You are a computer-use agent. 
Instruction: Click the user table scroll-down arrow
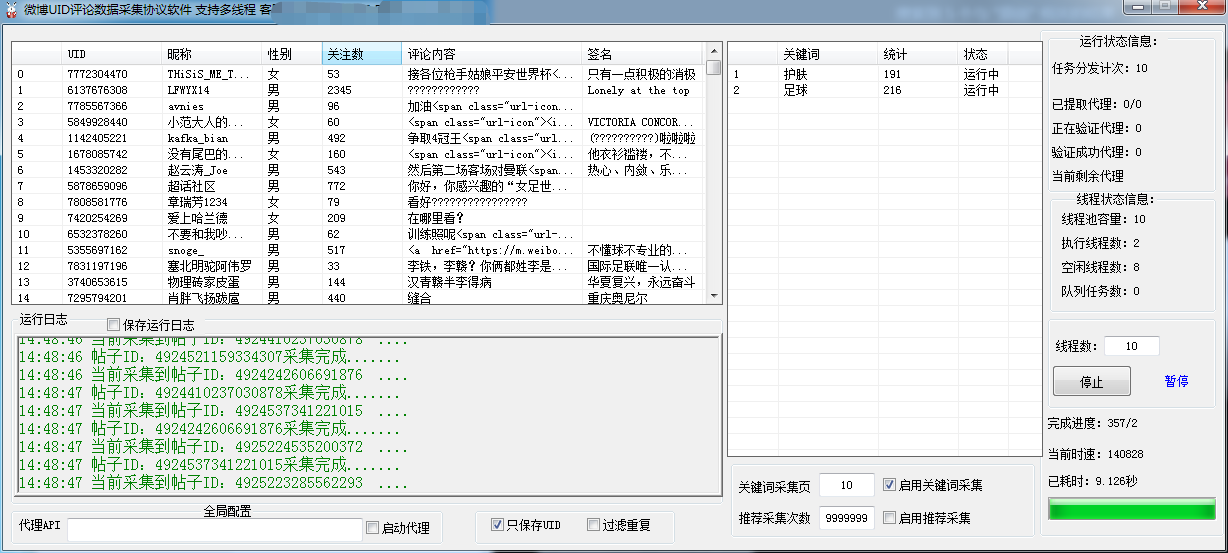tap(713, 295)
